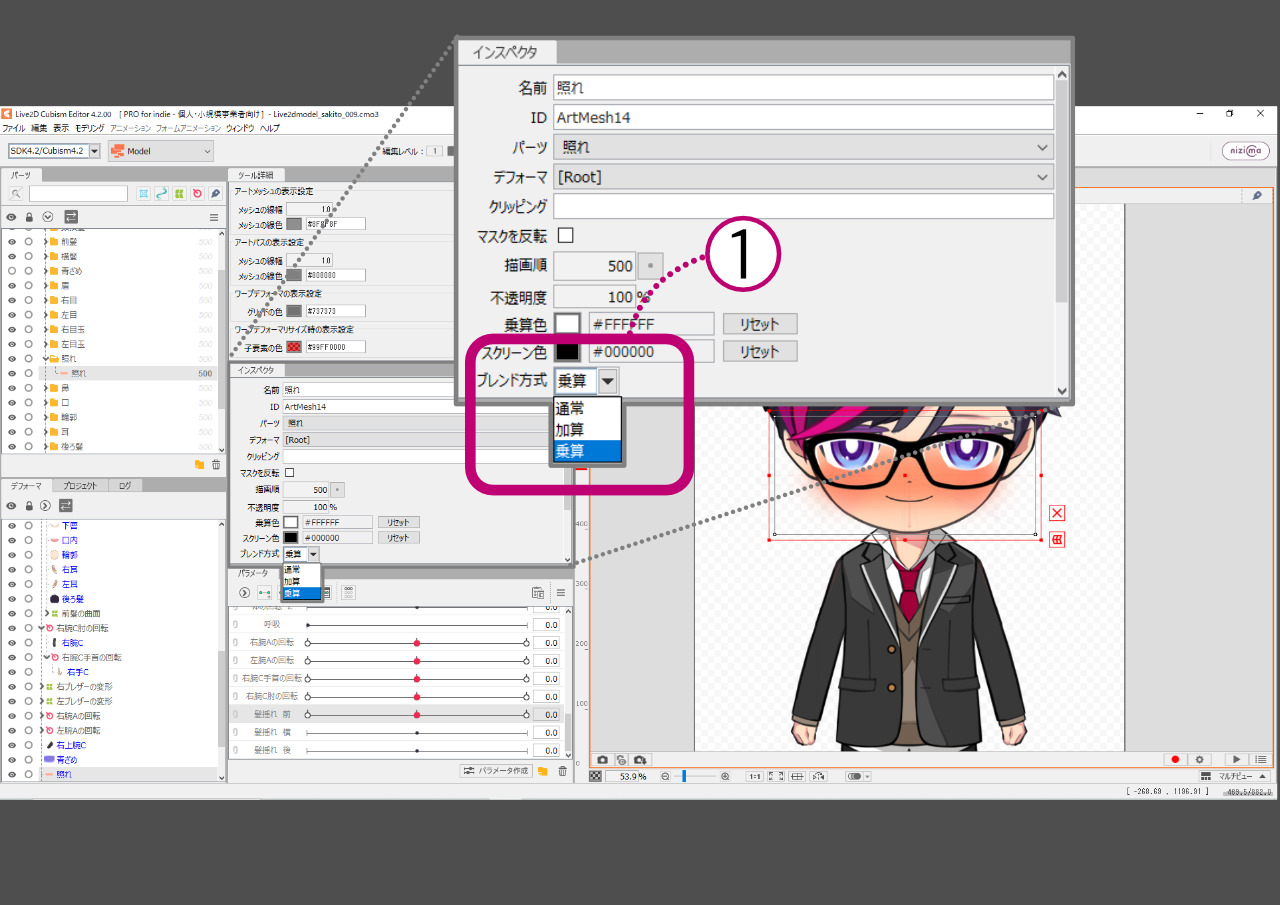The image size is (1280, 905).
Task: Hide the 口内 deformer item
Action: click(x=12, y=540)
